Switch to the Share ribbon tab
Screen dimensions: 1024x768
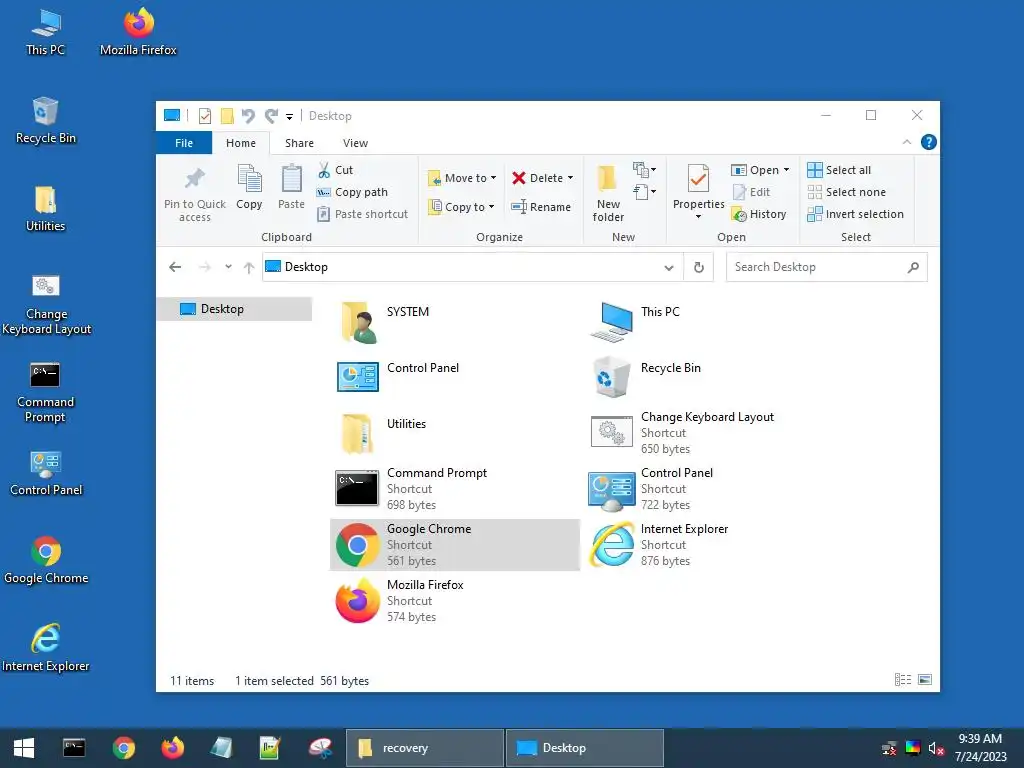pos(299,143)
